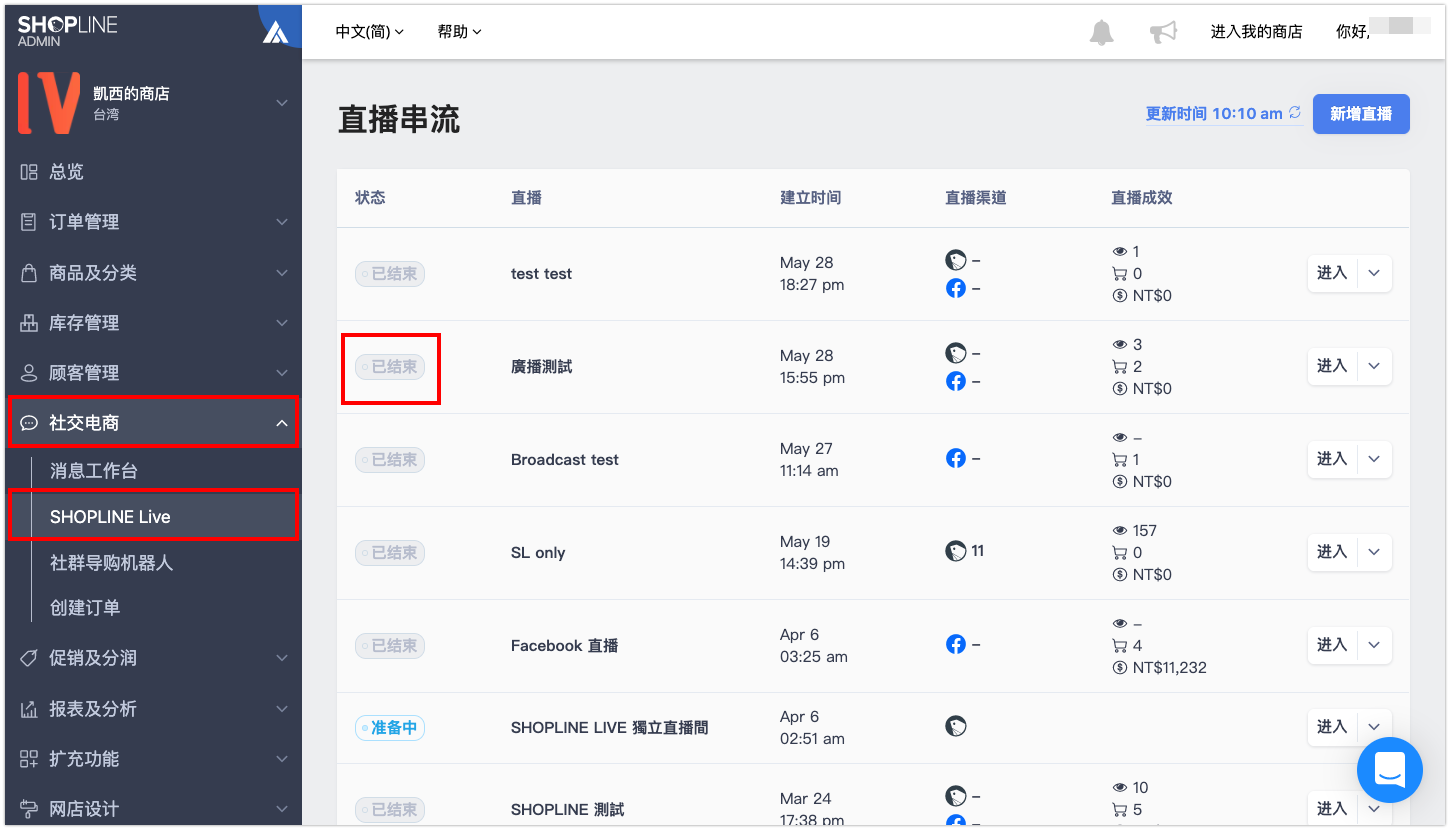This screenshot has width=1450, height=830.
Task: Click the megaphone announcements icon
Action: [1162, 32]
